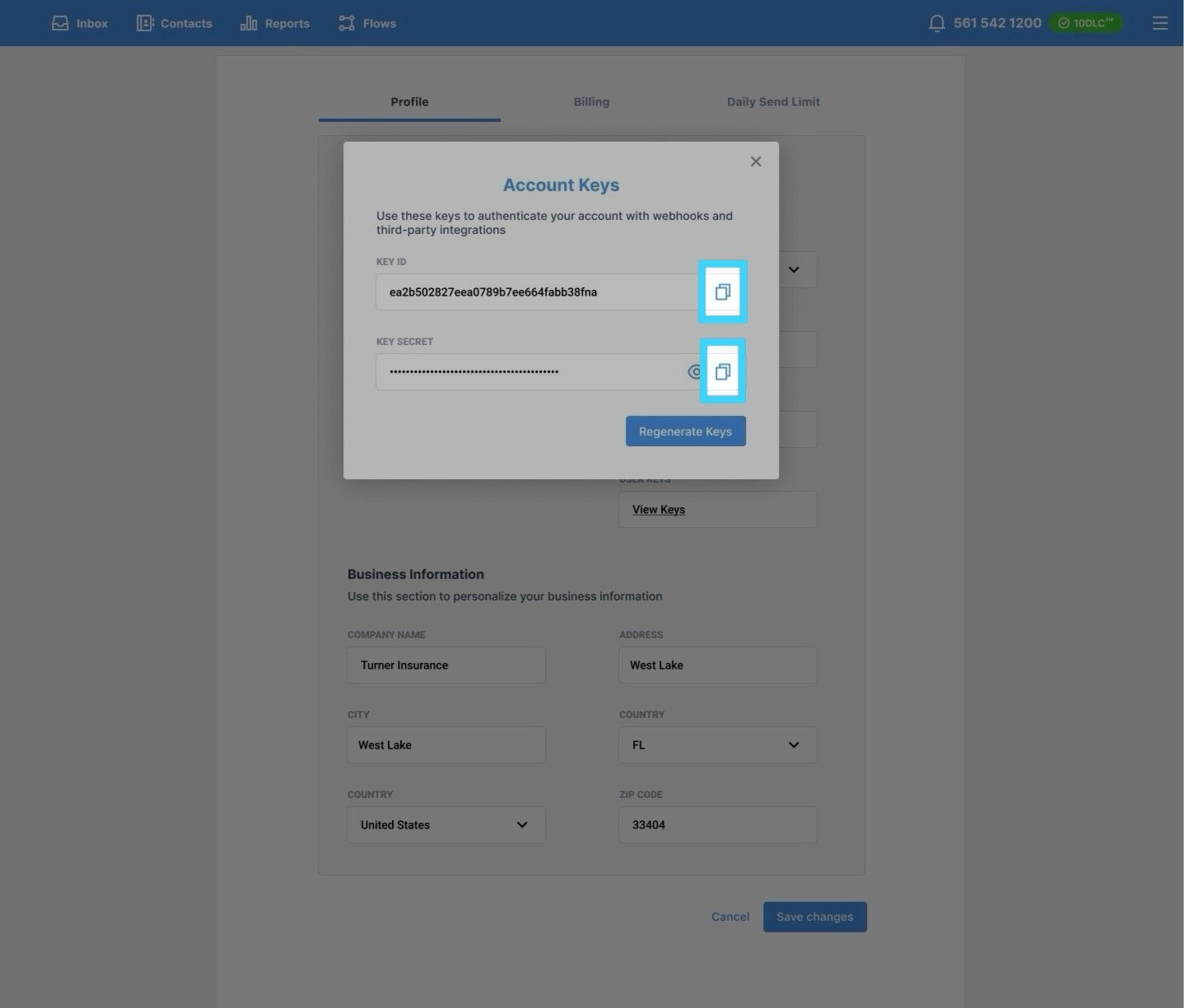Screen dimensions: 1184x1008
Task: Click the Address field with West Lake
Action: coord(718,665)
